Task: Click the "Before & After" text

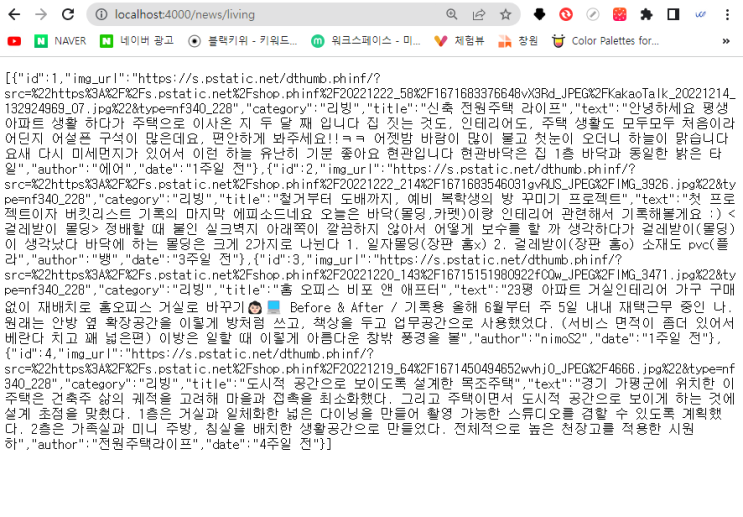Action: (337, 308)
